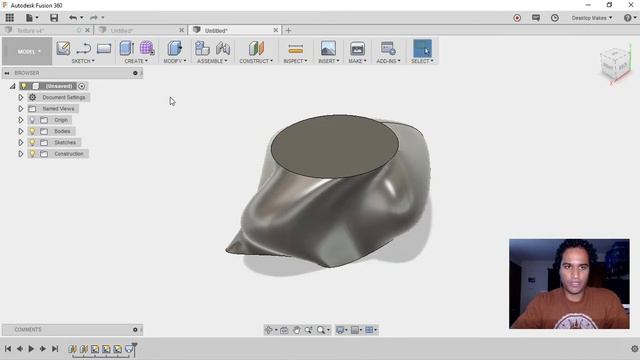Image resolution: width=640 pixels, height=360 pixels.
Task: Select the Offset Plane construct icon
Action: coord(256,48)
